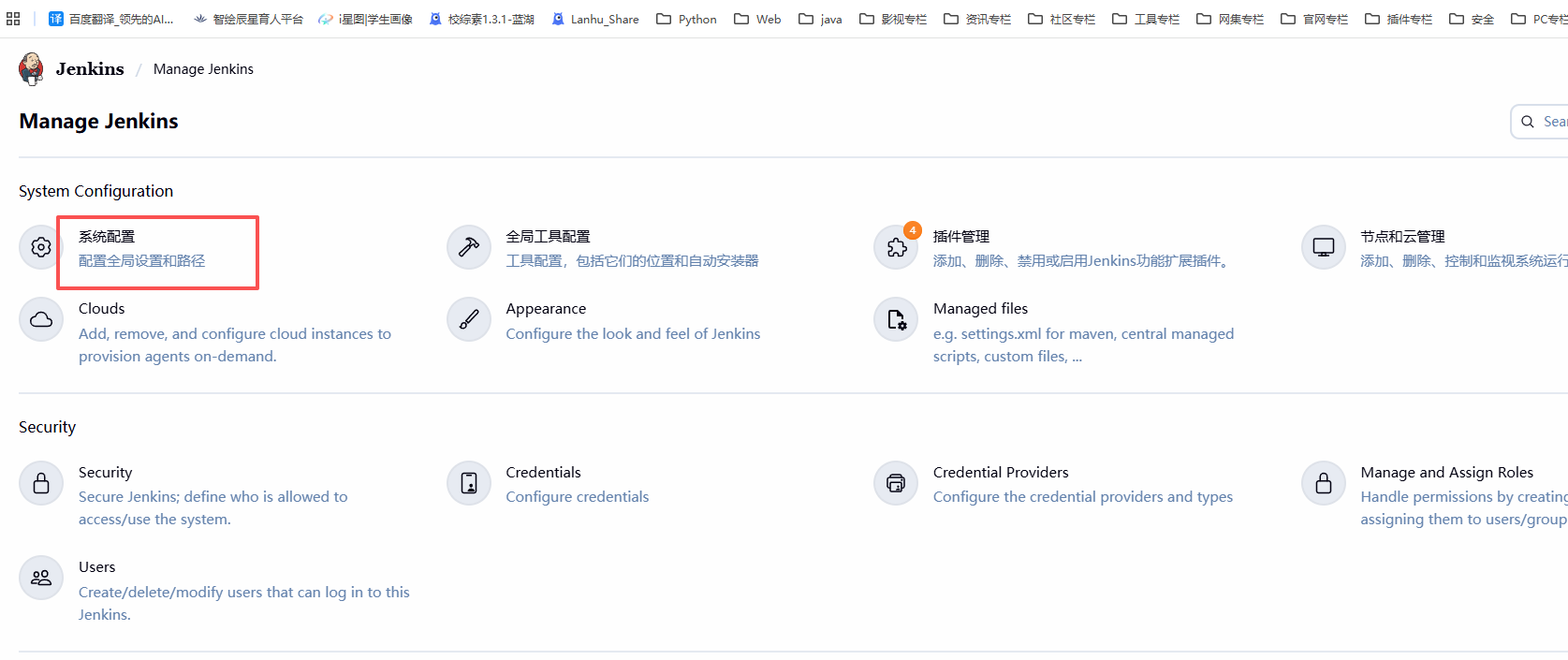This screenshot has height=660, width=1568.
Task: Focus the settings search field
Action: (x=1541, y=122)
